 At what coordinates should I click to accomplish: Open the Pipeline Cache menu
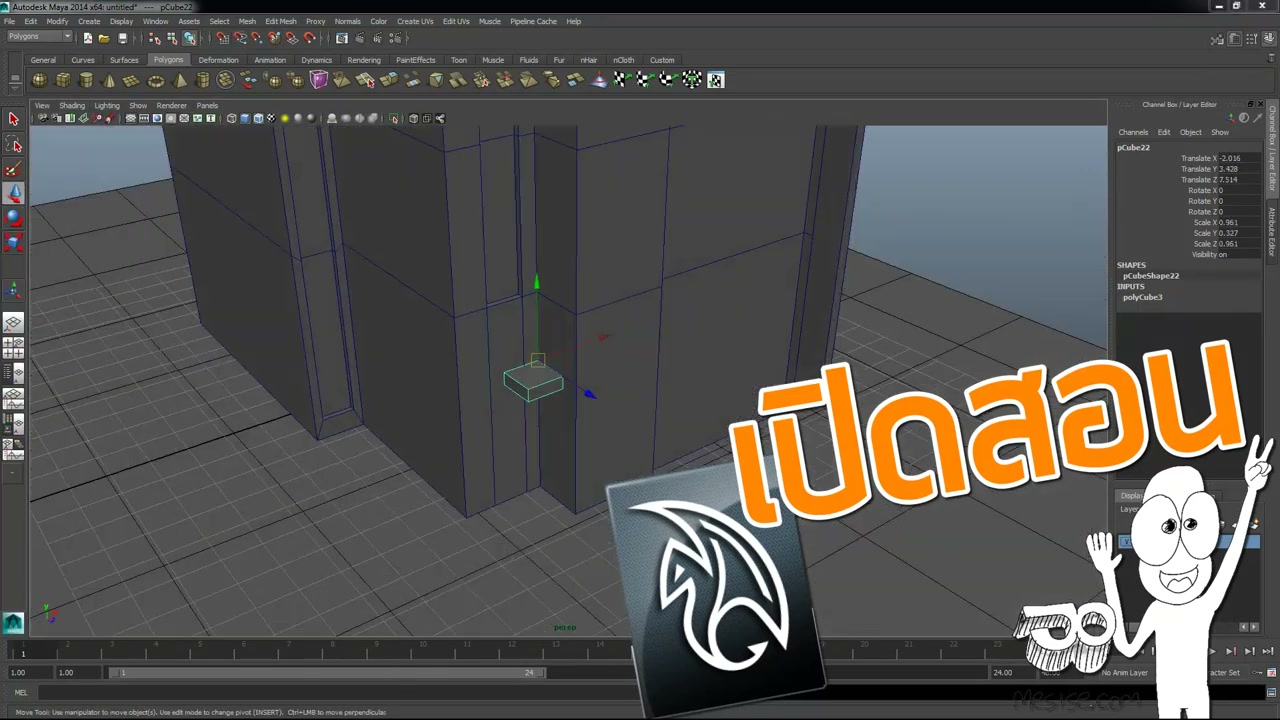pos(533,21)
